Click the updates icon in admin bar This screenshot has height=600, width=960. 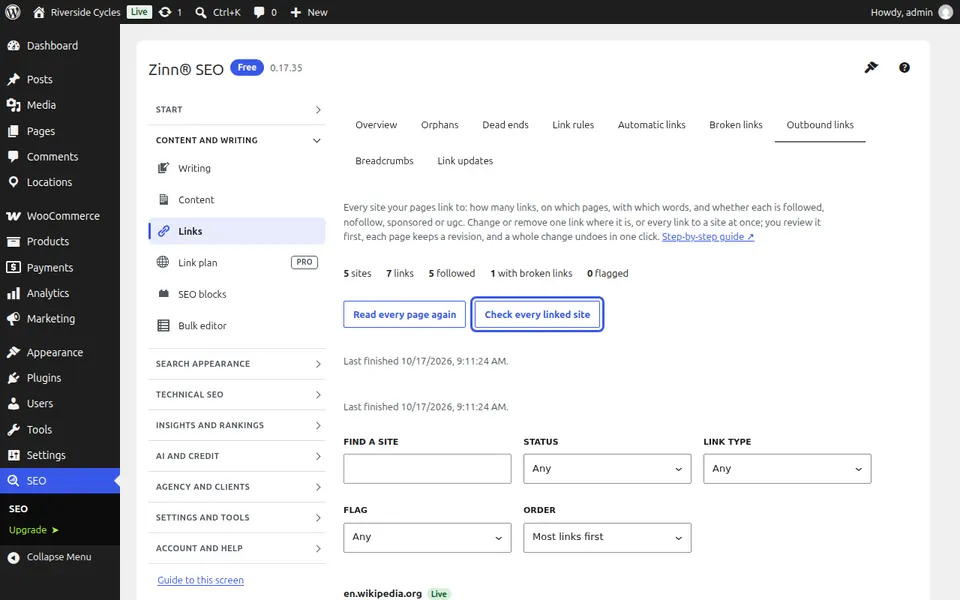pos(165,12)
